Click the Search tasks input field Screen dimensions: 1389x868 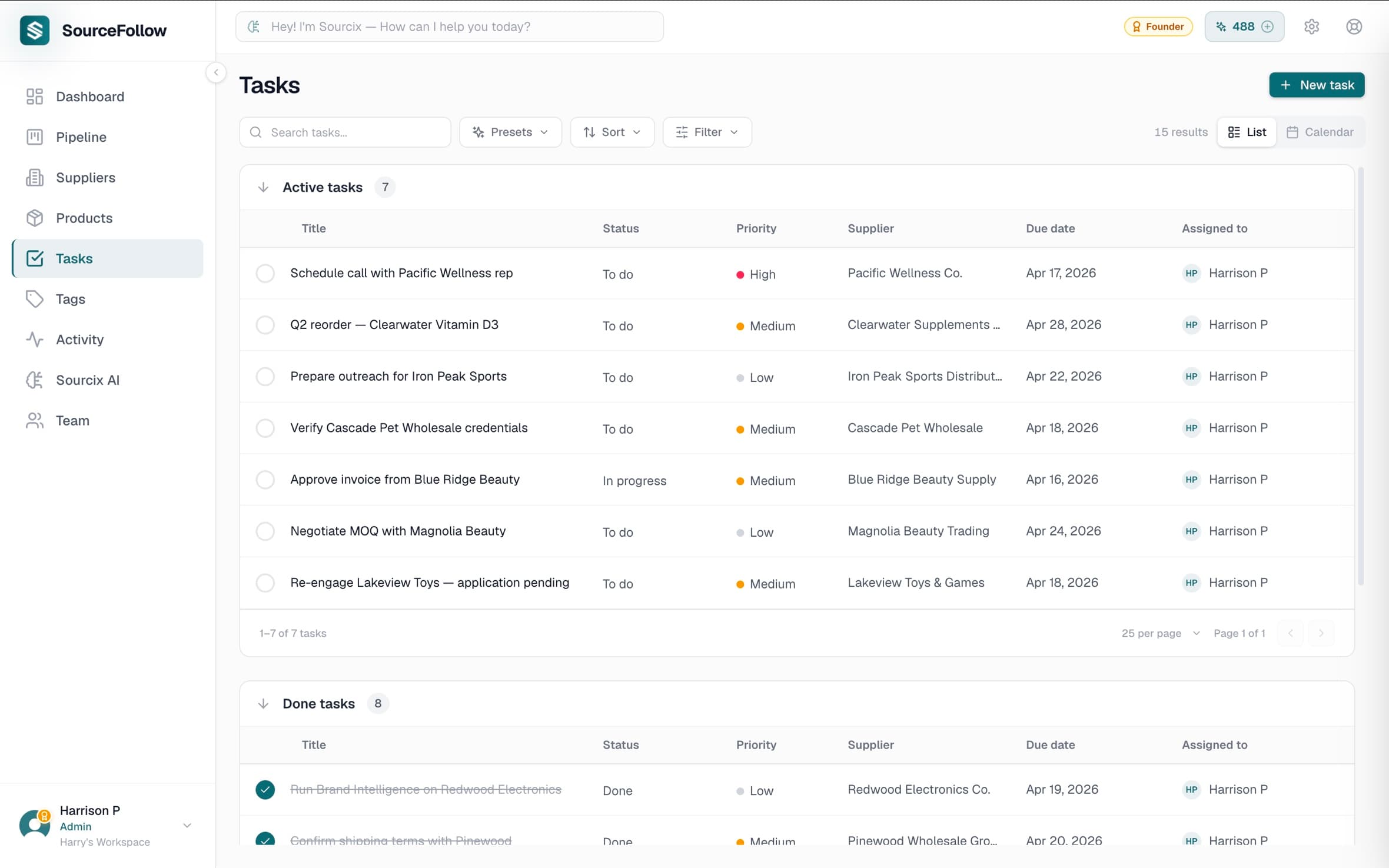click(x=345, y=132)
